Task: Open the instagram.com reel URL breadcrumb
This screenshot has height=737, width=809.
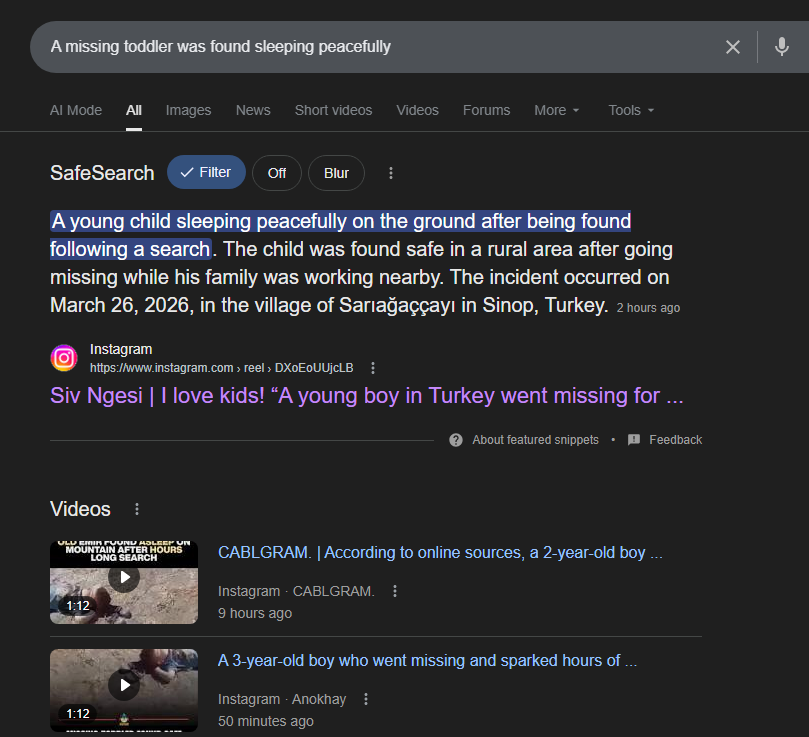Action: pyautogui.click(x=221, y=368)
